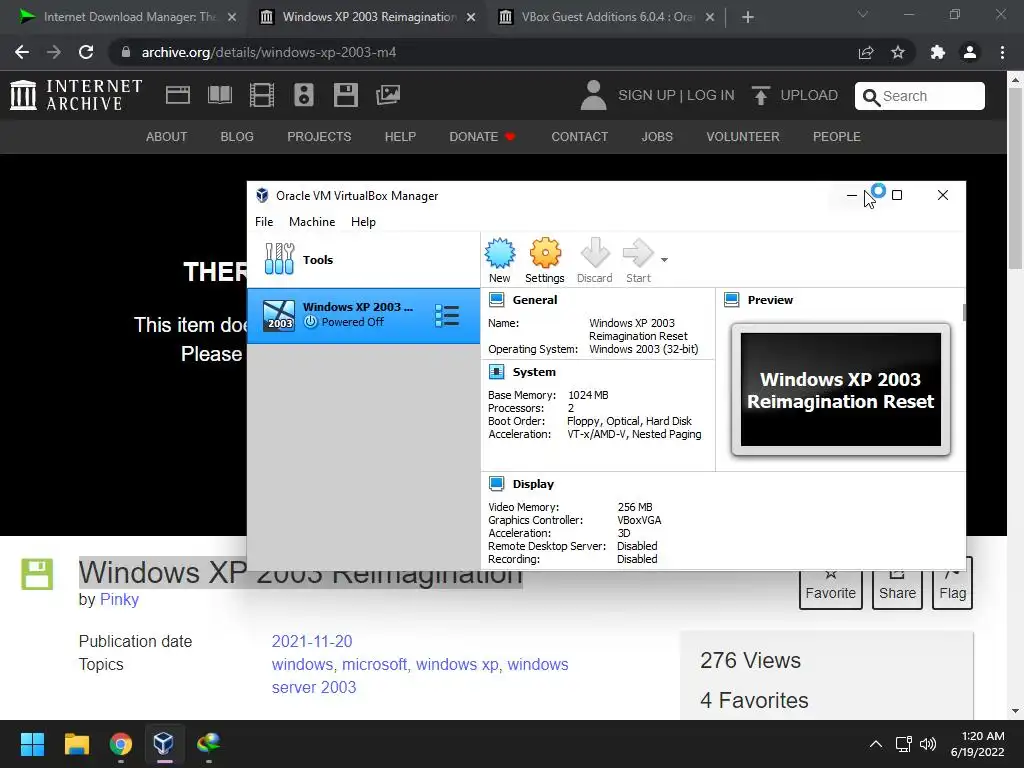
Task: Click the Display section header
Action: [x=533, y=484]
